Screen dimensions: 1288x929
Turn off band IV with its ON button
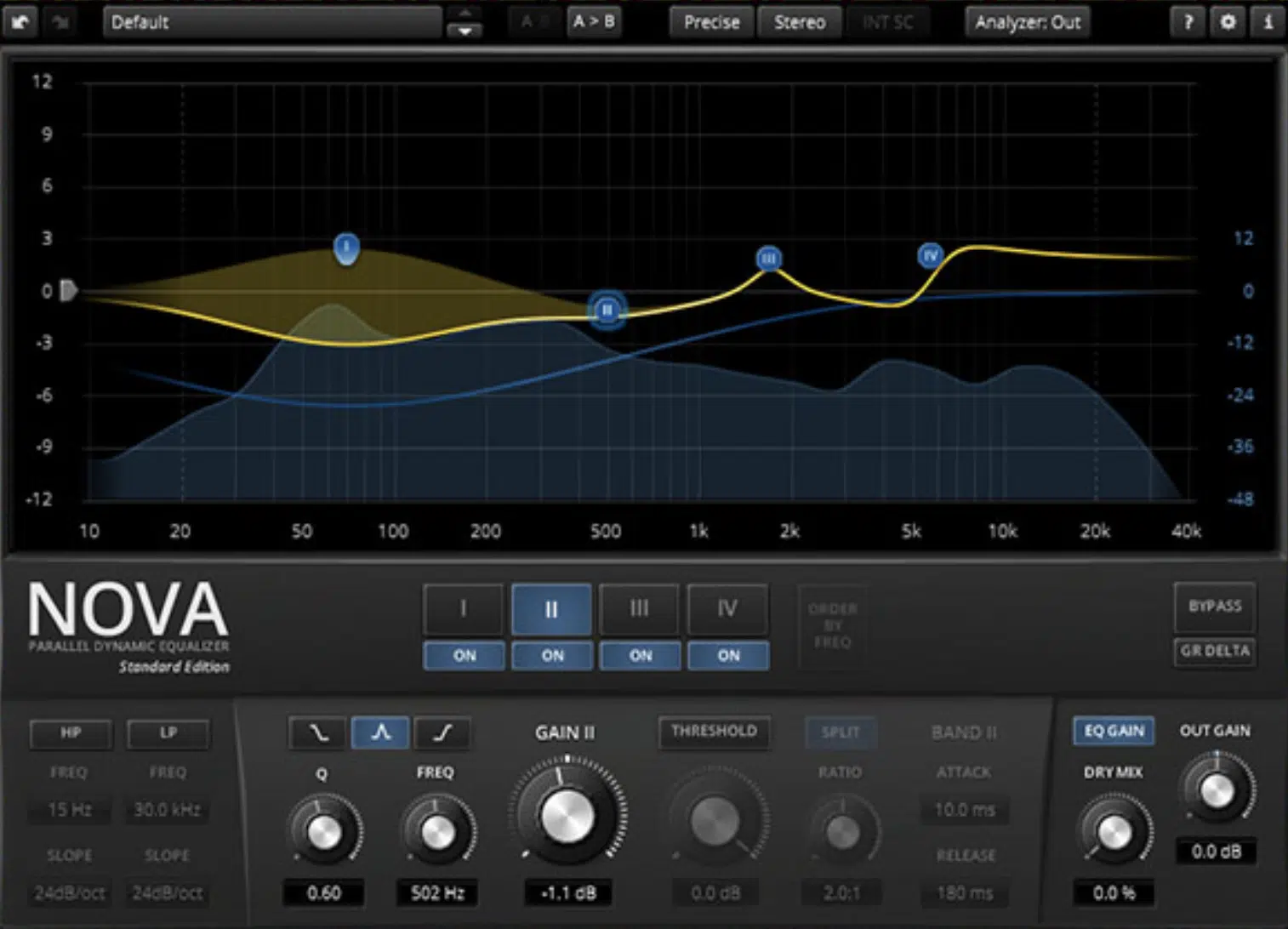pos(728,656)
